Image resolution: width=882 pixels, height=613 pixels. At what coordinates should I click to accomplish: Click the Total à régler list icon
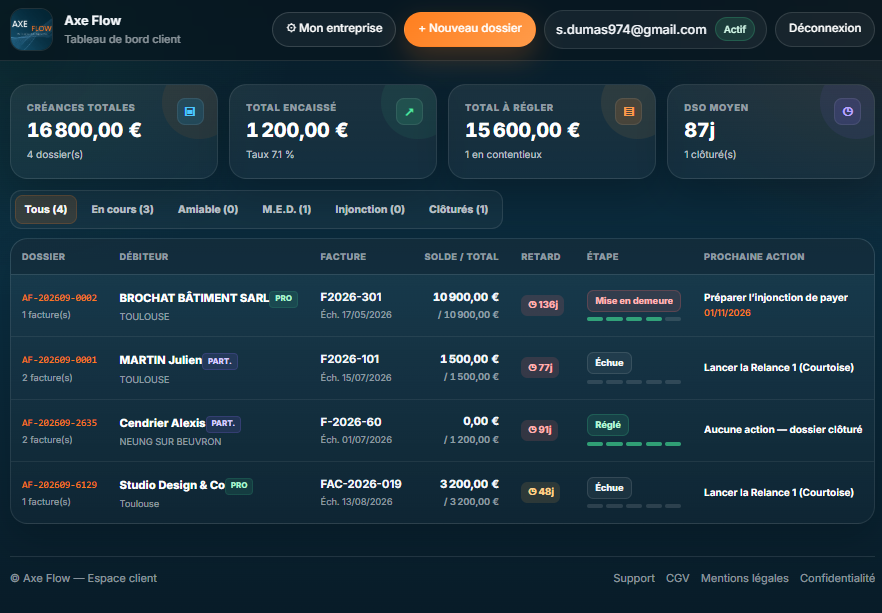tap(629, 111)
